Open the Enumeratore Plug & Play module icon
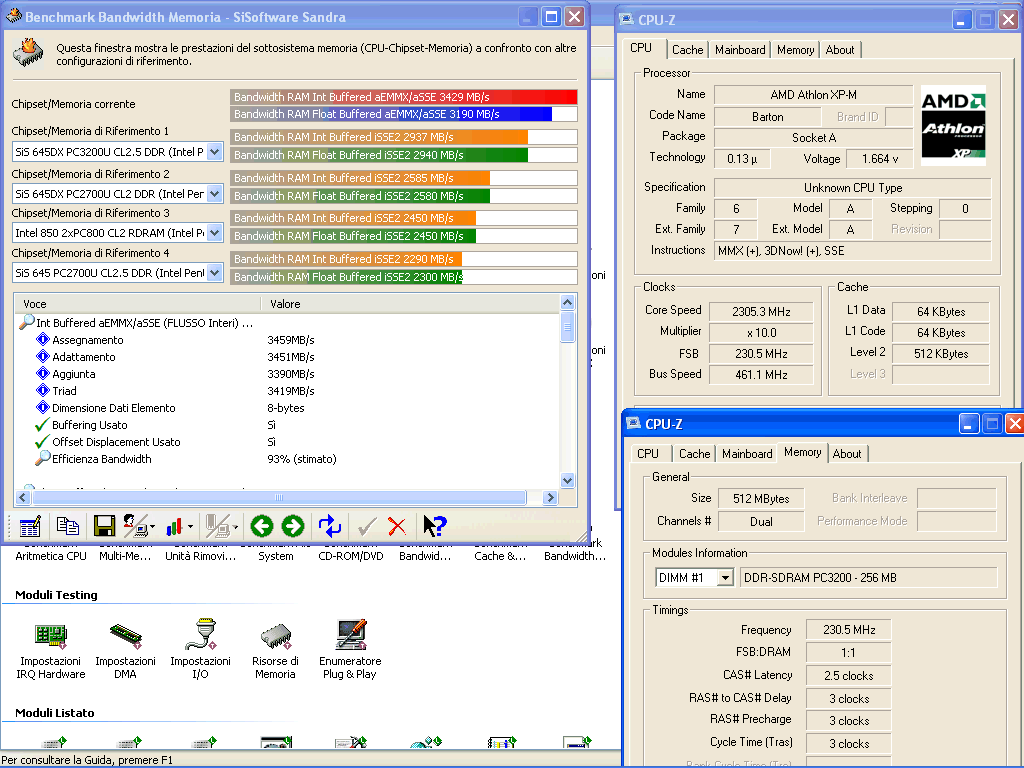 [350, 634]
